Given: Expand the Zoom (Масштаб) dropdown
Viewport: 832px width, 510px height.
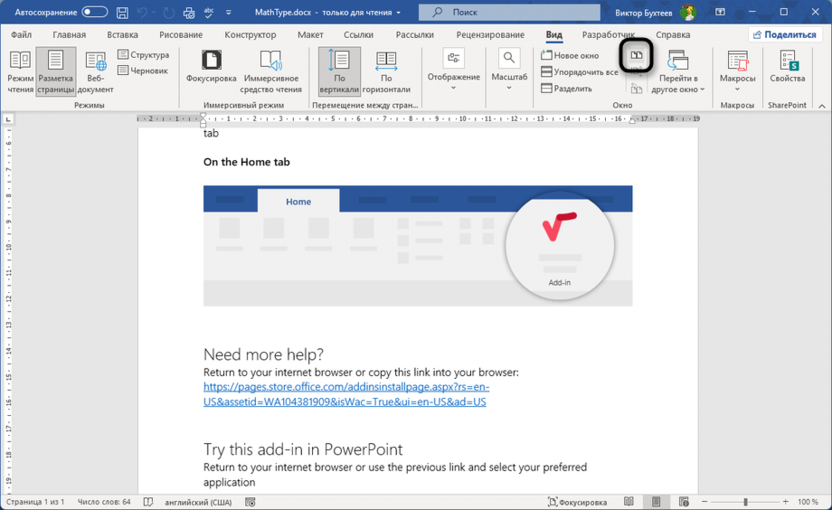Looking at the screenshot, I should 509,68.
